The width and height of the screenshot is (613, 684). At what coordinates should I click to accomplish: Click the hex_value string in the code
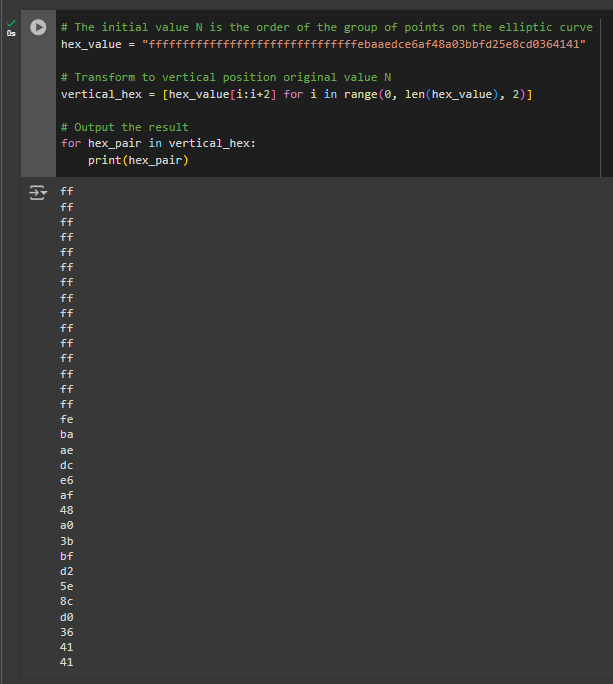click(x=364, y=44)
